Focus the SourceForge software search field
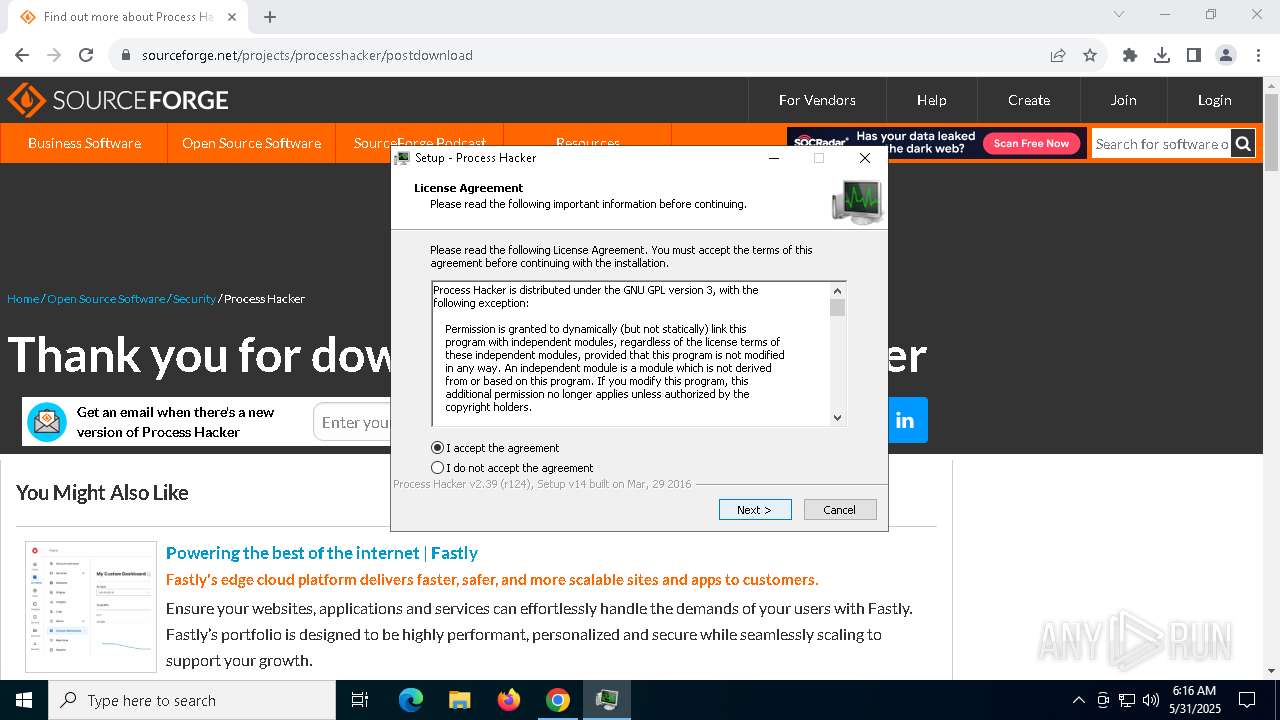The image size is (1280, 720). 1161,144
